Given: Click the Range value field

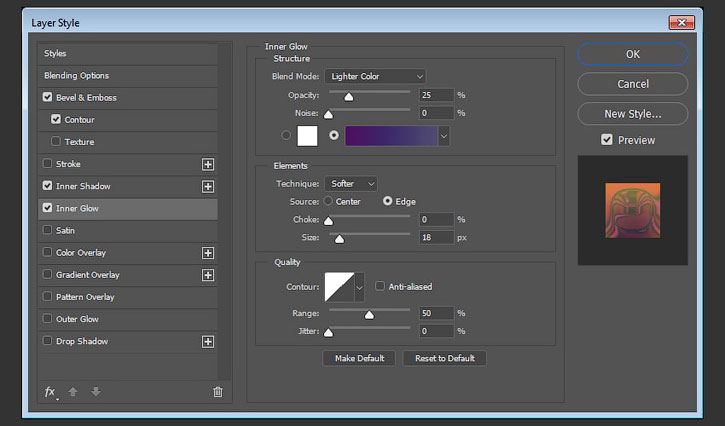Looking at the screenshot, I should point(436,314).
